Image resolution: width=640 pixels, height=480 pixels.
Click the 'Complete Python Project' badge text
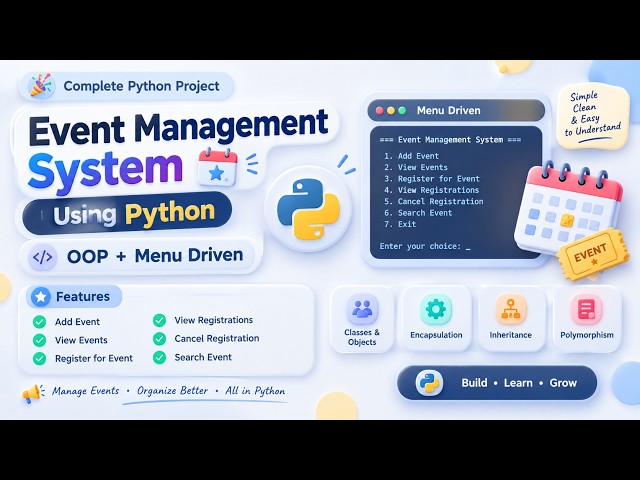pyautogui.click(x=141, y=86)
